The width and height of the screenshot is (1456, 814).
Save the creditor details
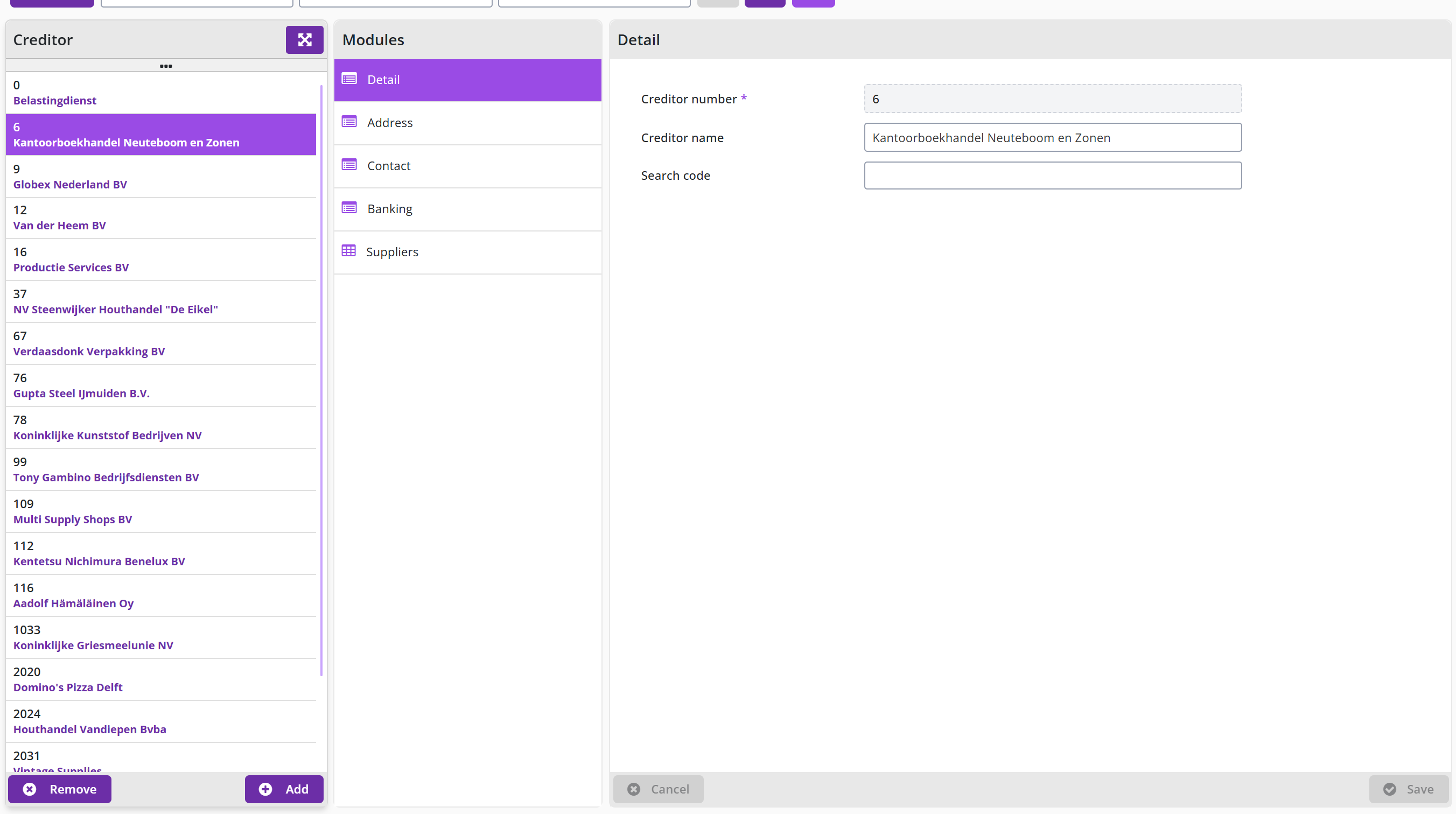(1409, 789)
